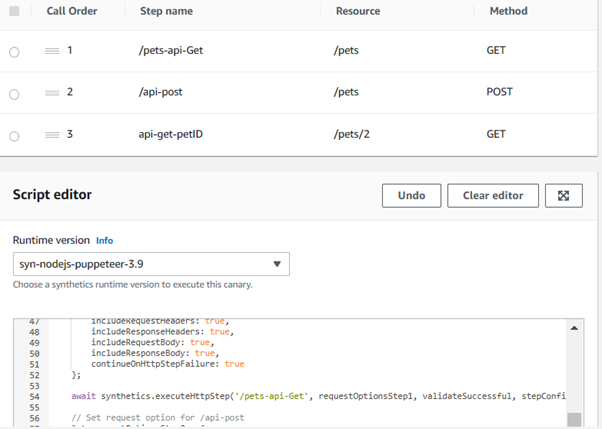This screenshot has height=429, width=602.
Task: Click the fullscreen expand editor icon
Action: tap(563, 195)
